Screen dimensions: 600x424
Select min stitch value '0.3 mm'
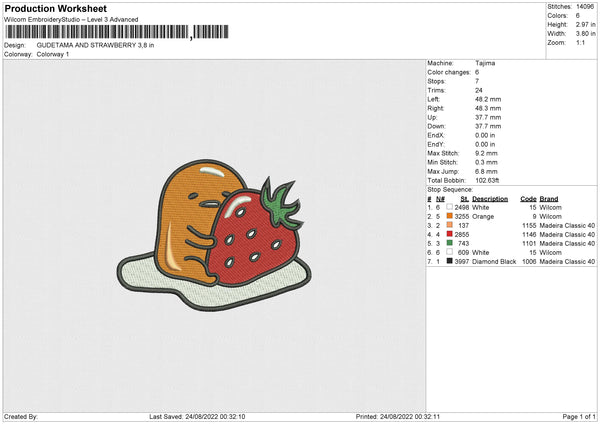tap(486, 162)
